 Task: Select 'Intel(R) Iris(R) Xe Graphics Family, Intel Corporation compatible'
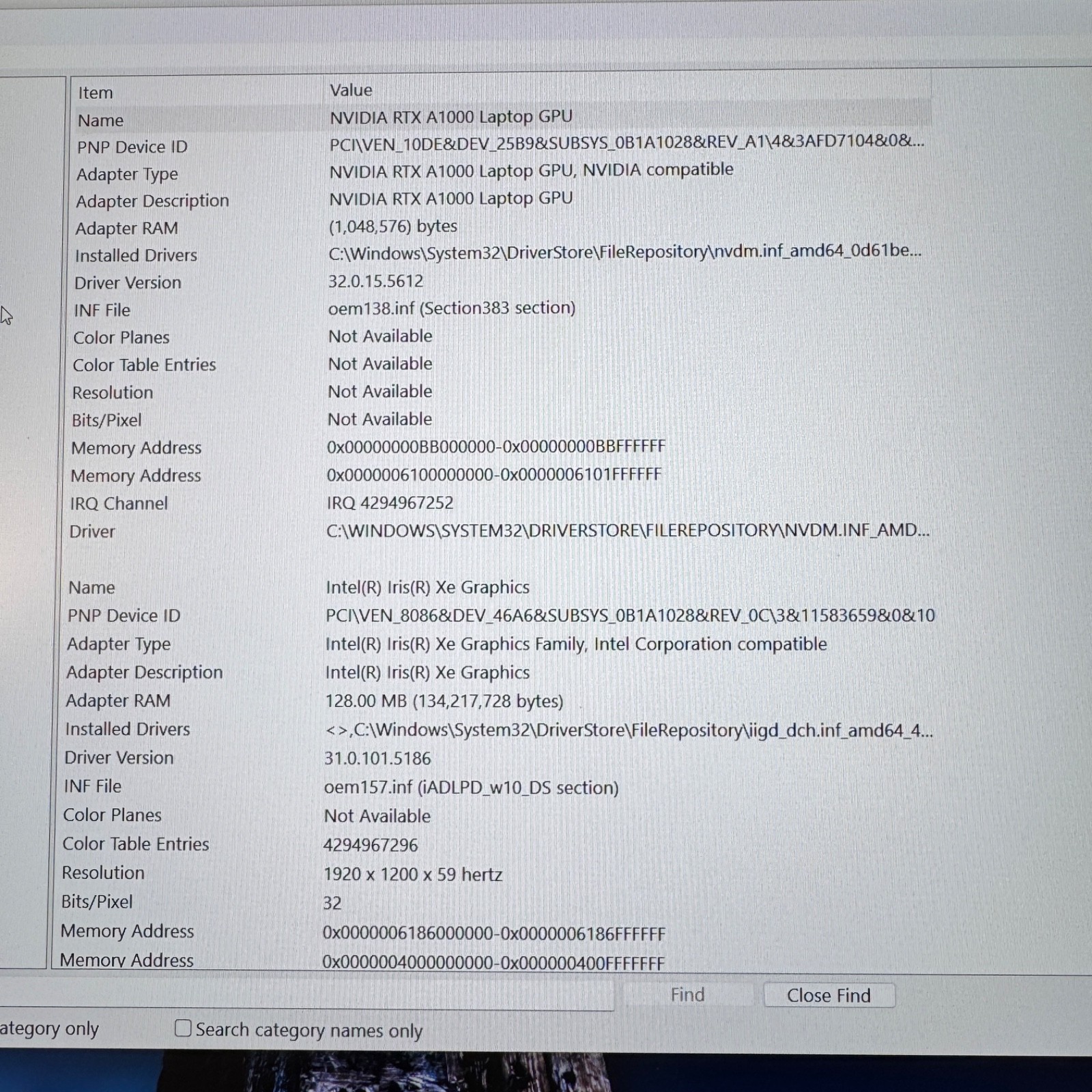[x=576, y=644]
